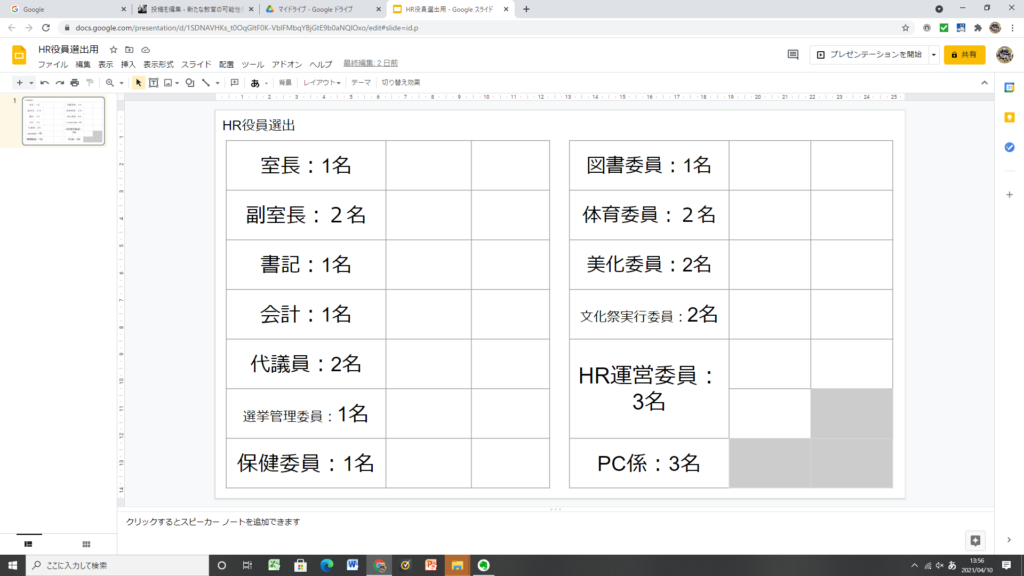Switch to grid view at bottom left
This screenshot has width=1024, height=576.
[86, 543]
